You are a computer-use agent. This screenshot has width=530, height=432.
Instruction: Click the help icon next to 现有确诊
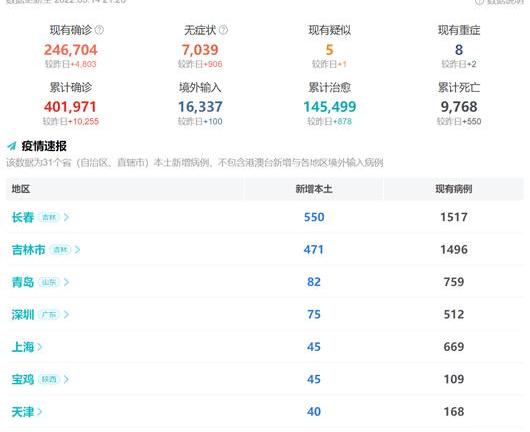99,30
